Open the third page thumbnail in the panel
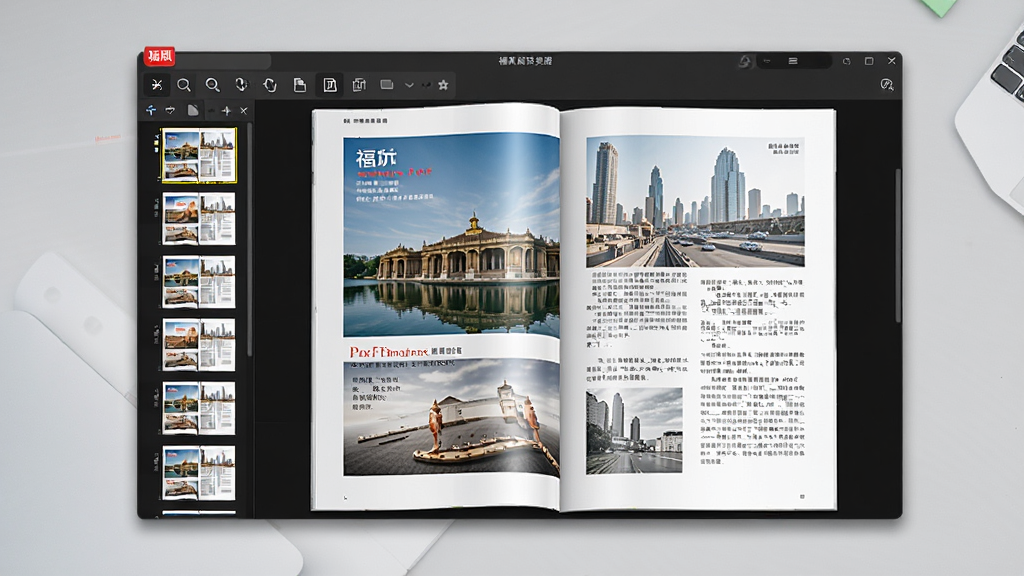This screenshot has width=1024, height=576. coord(199,281)
